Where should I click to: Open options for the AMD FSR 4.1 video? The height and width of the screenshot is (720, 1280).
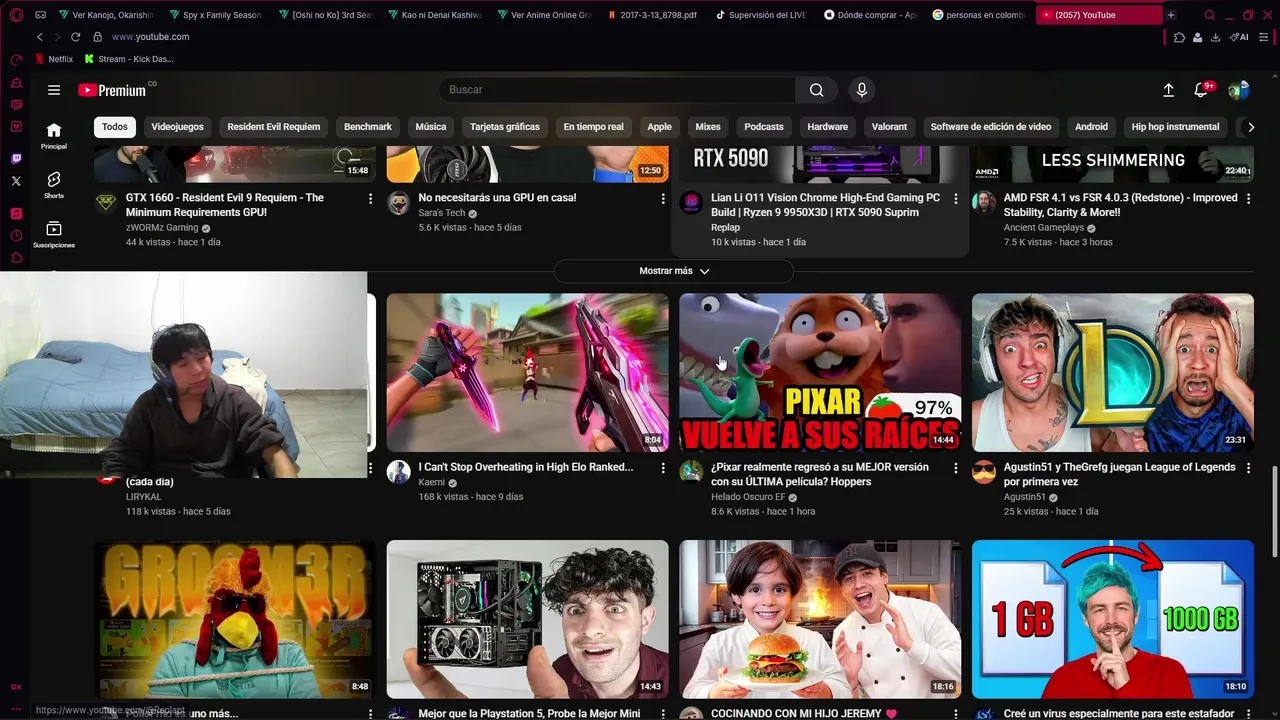click(1248, 199)
